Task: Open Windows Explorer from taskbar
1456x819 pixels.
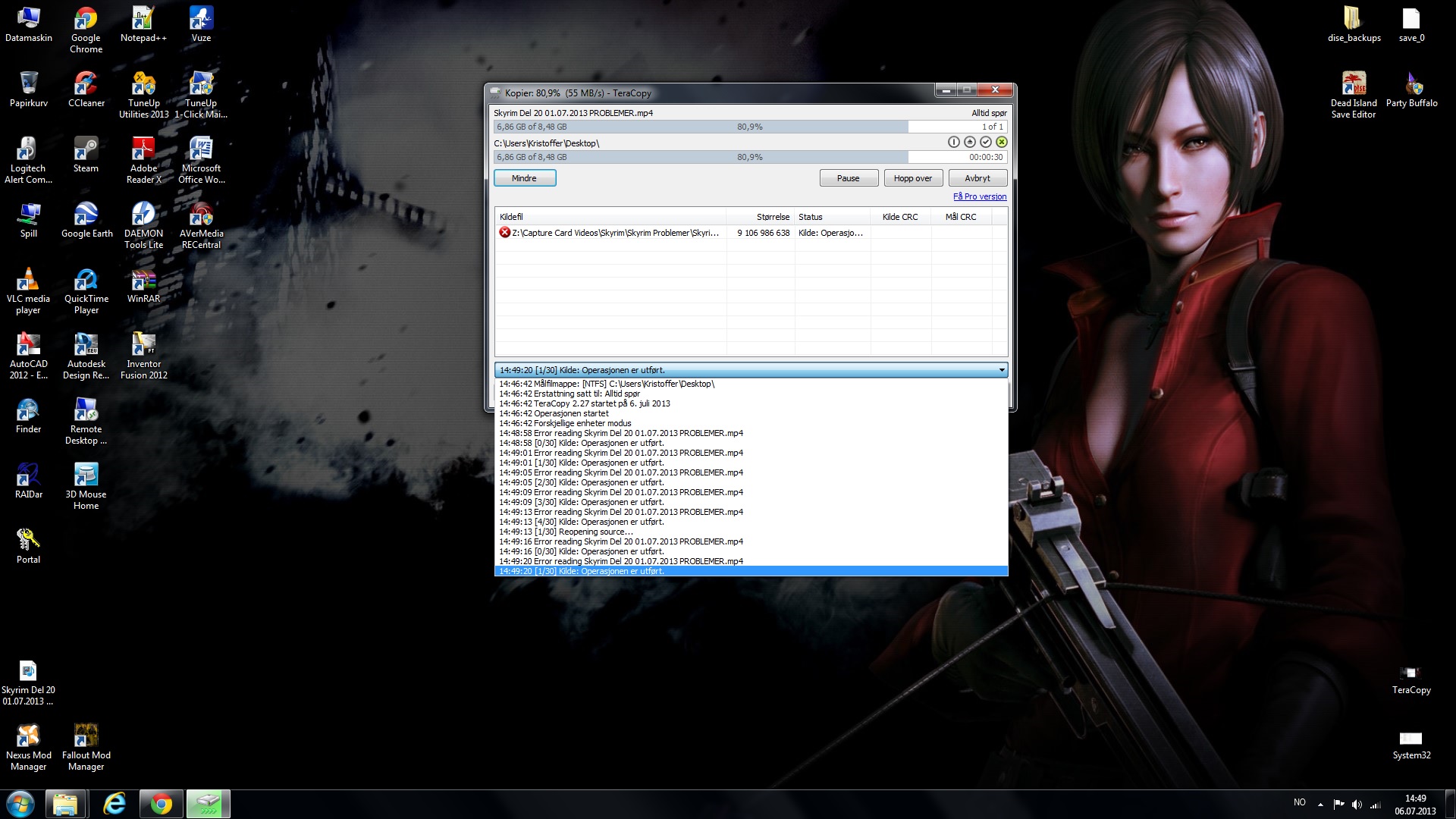Action: coord(65,804)
